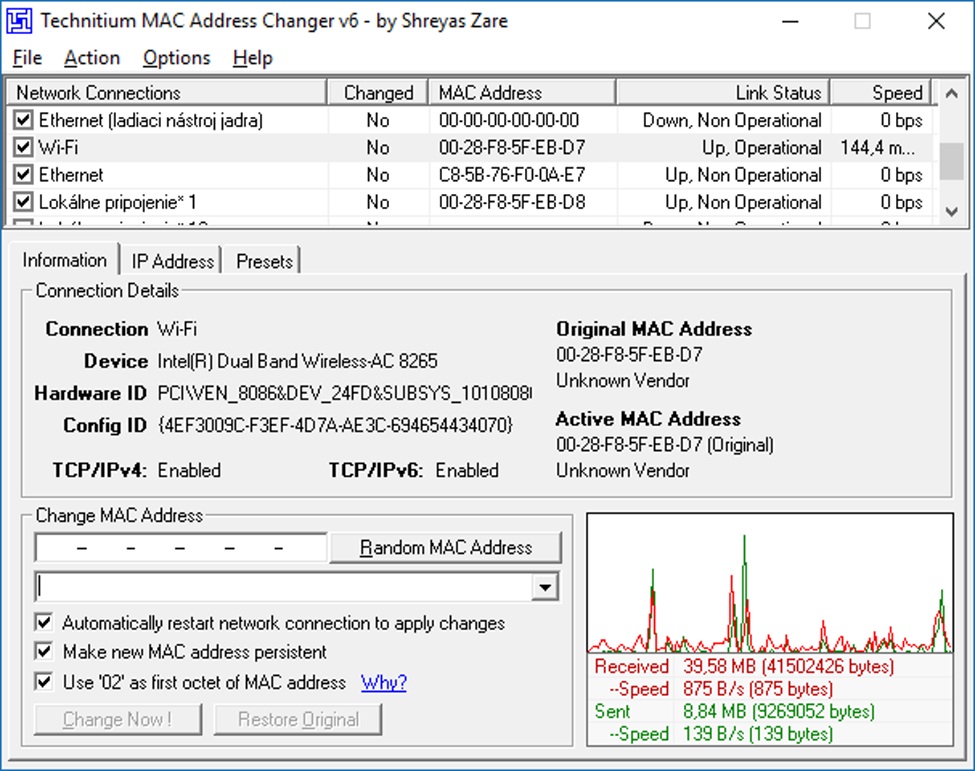
Task: Switch to the IP Address tab
Action: [x=172, y=261]
